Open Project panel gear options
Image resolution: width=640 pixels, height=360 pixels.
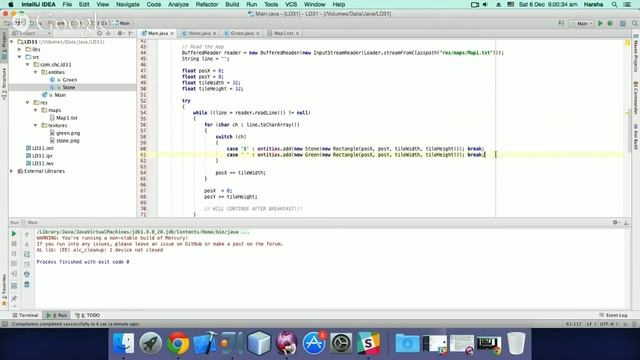[120, 33]
